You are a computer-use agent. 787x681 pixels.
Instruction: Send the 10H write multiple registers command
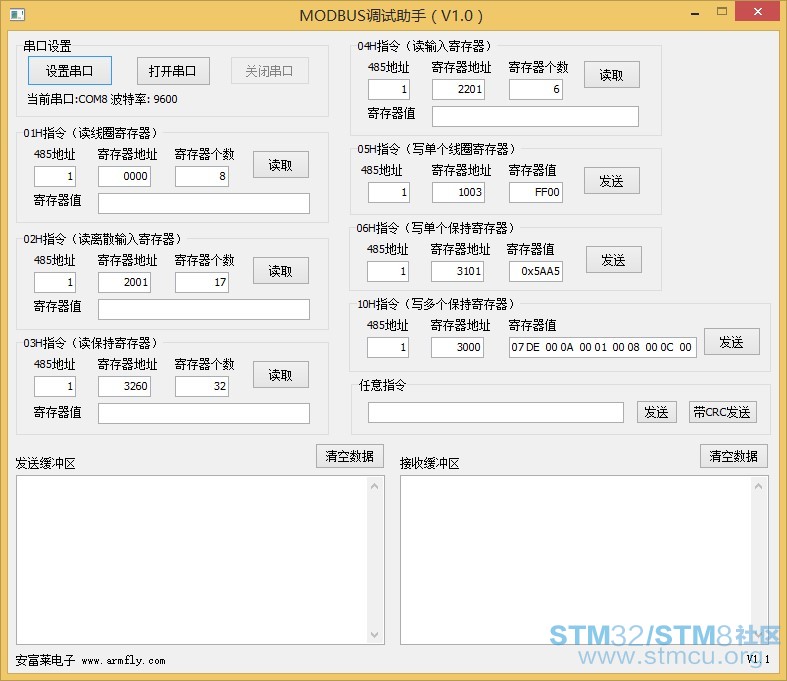click(731, 342)
